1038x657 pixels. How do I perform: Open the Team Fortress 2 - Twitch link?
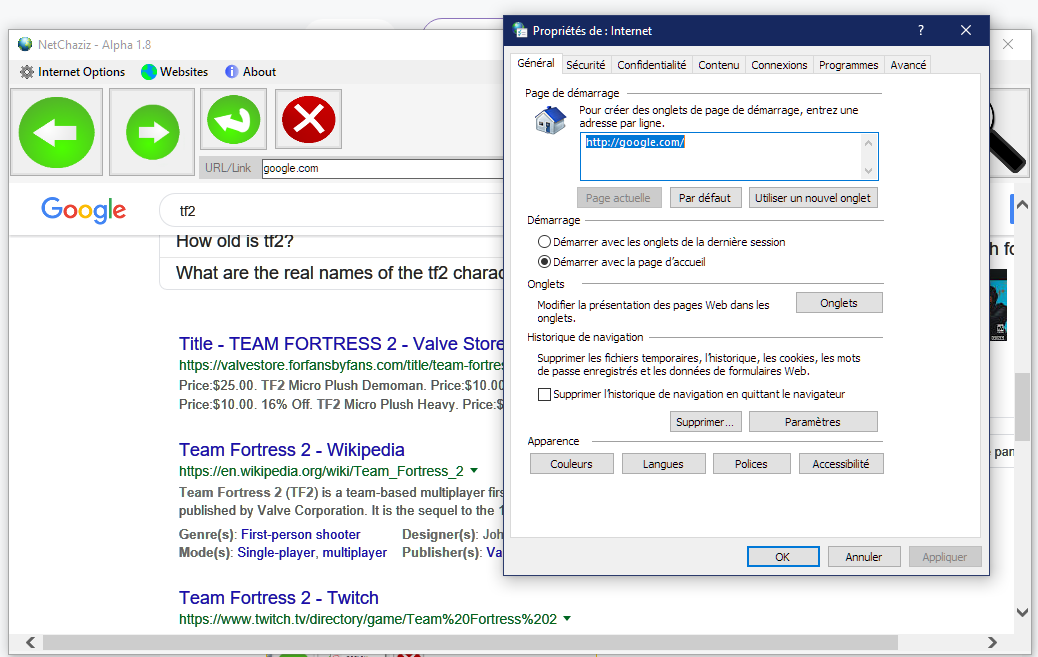279,597
